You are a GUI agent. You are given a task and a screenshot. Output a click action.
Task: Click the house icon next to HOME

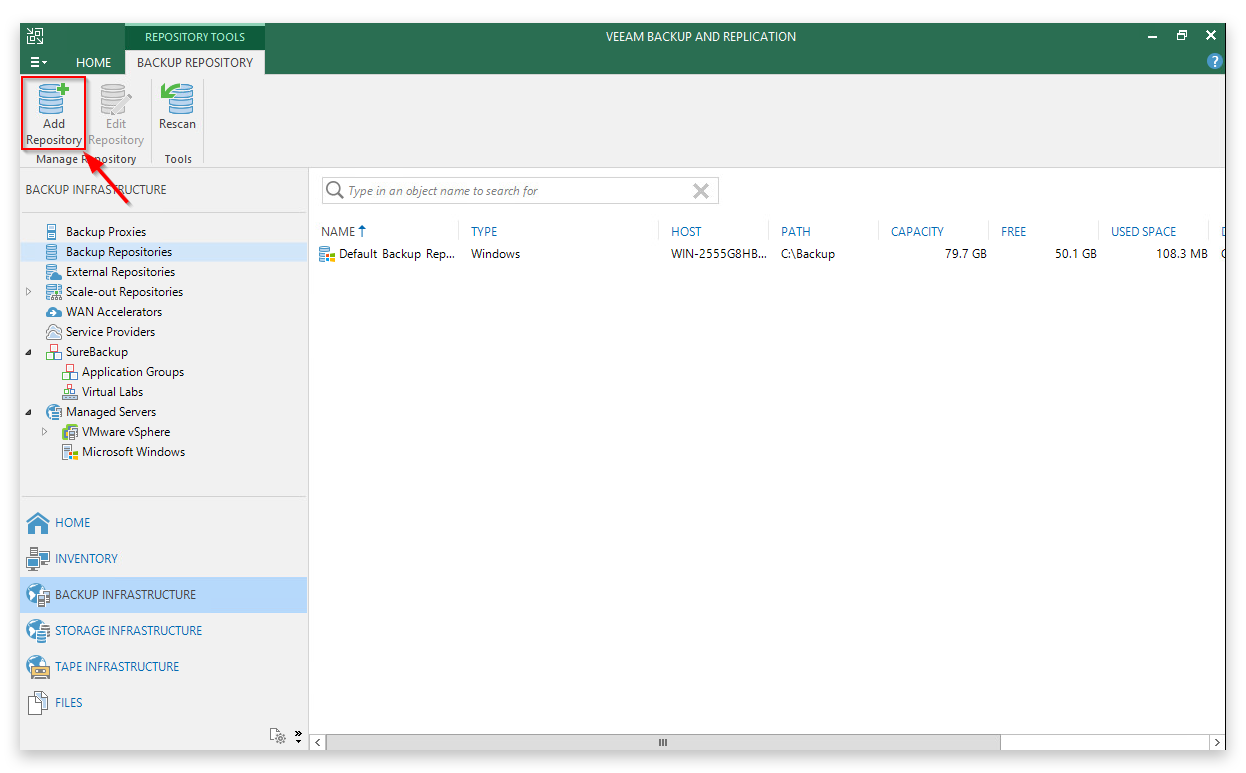click(38, 523)
